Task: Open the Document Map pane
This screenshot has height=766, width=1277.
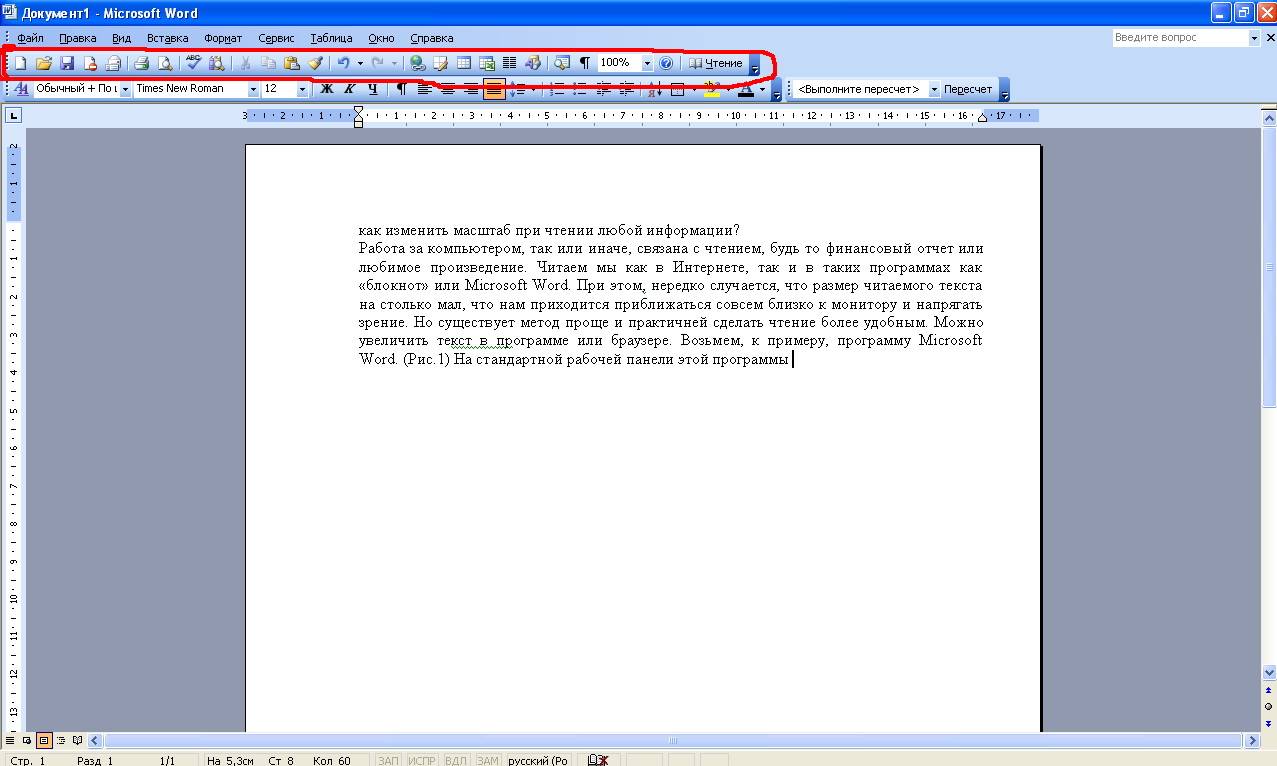Action: pyautogui.click(x=562, y=63)
